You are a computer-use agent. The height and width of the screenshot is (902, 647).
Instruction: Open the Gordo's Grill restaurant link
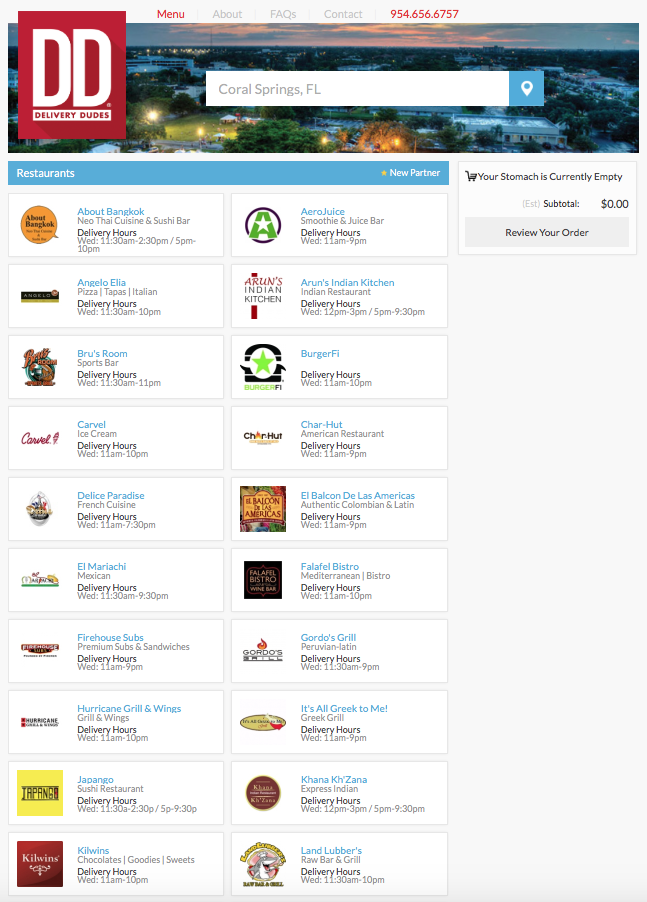(x=328, y=637)
